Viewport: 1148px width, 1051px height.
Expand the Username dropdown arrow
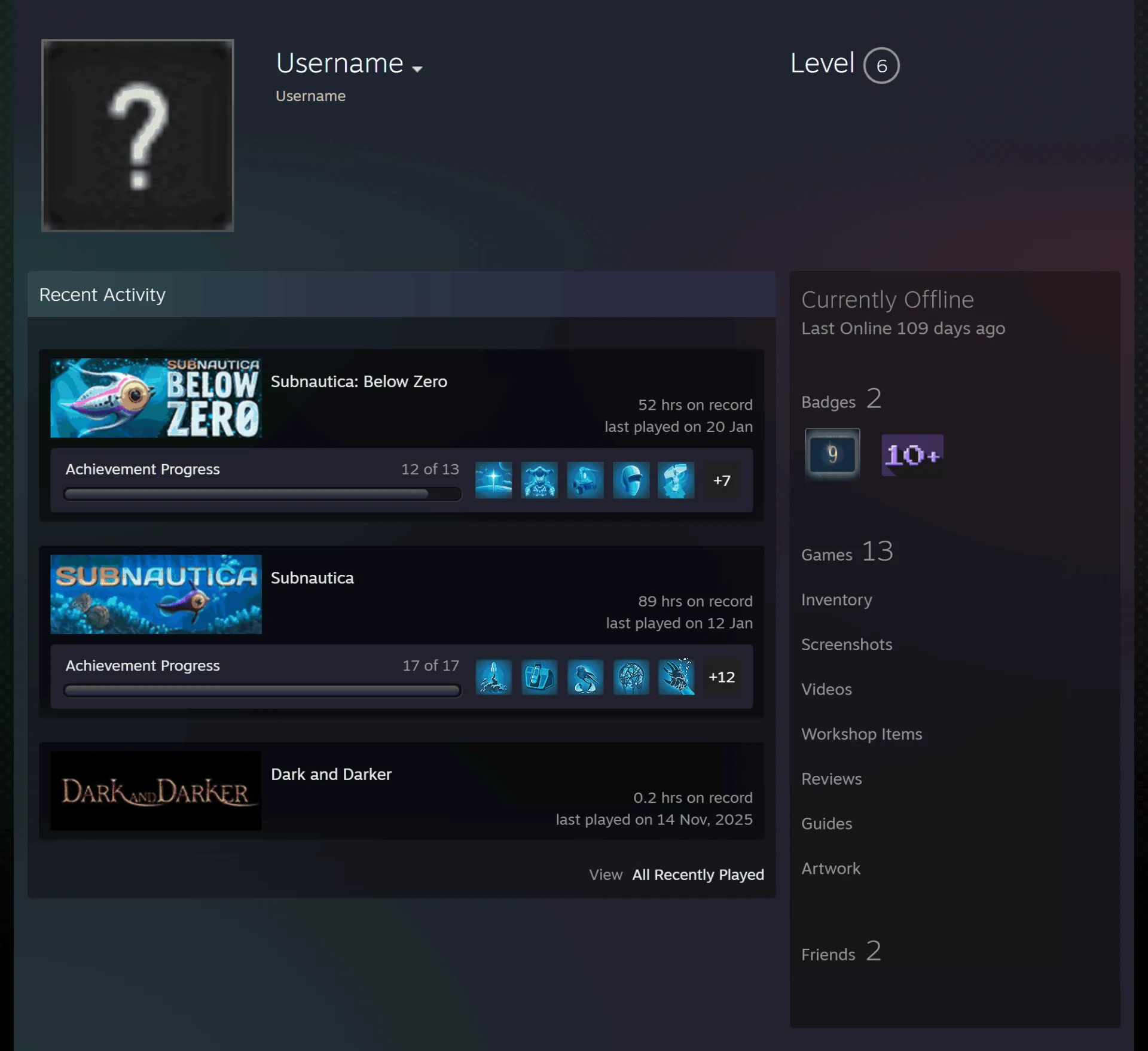(x=417, y=69)
